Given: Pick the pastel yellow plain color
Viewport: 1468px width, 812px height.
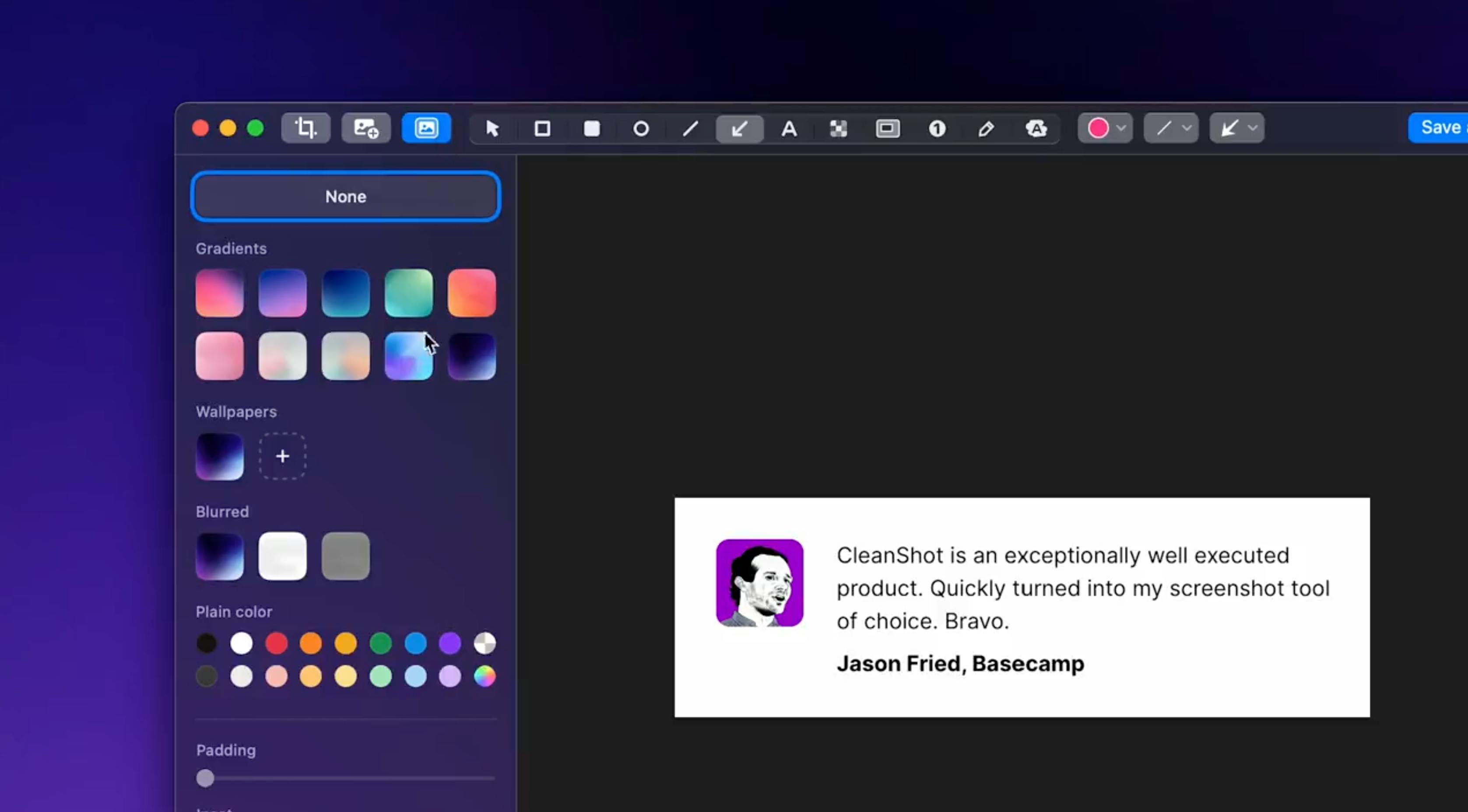Looking at the screenshot, I should click(346, 676).
